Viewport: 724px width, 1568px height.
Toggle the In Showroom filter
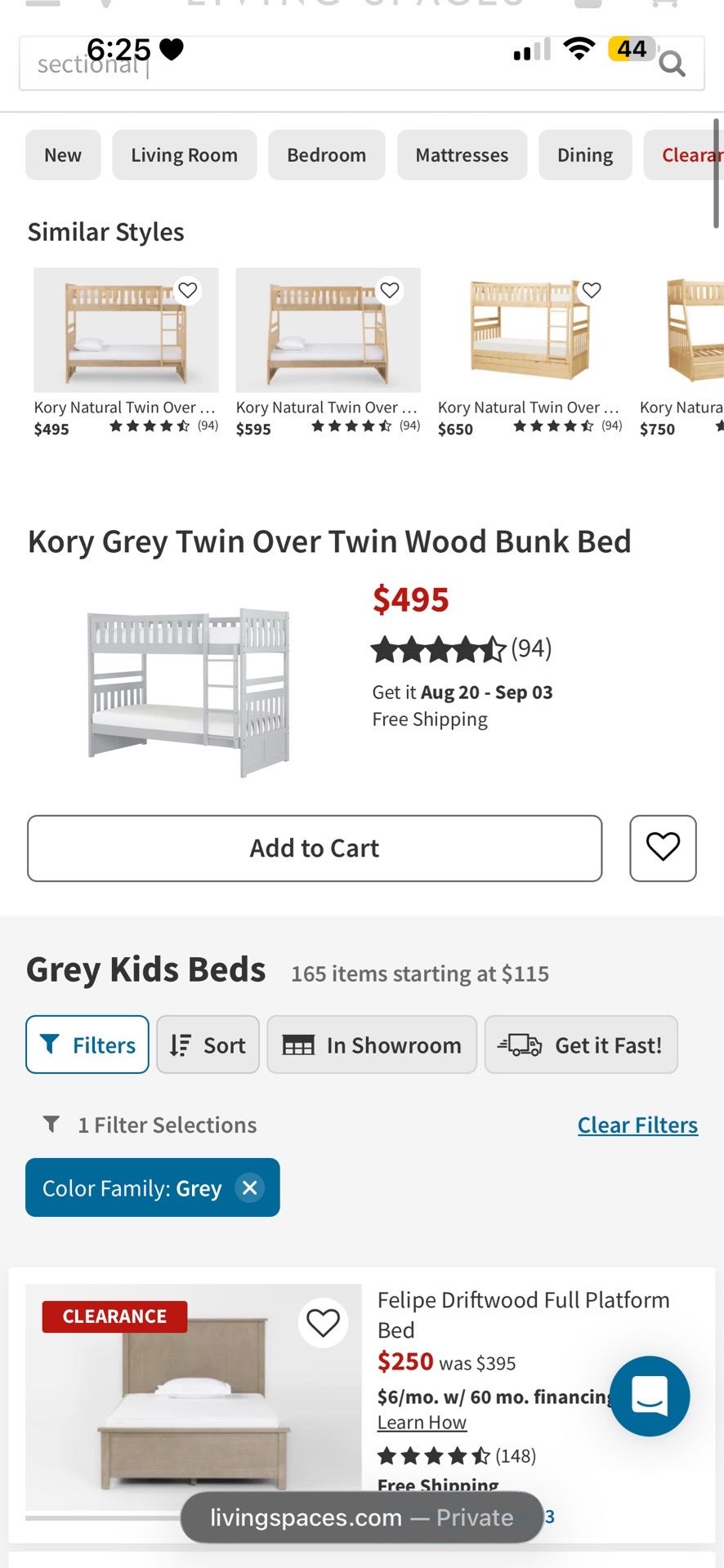[x=372, y=1045]
